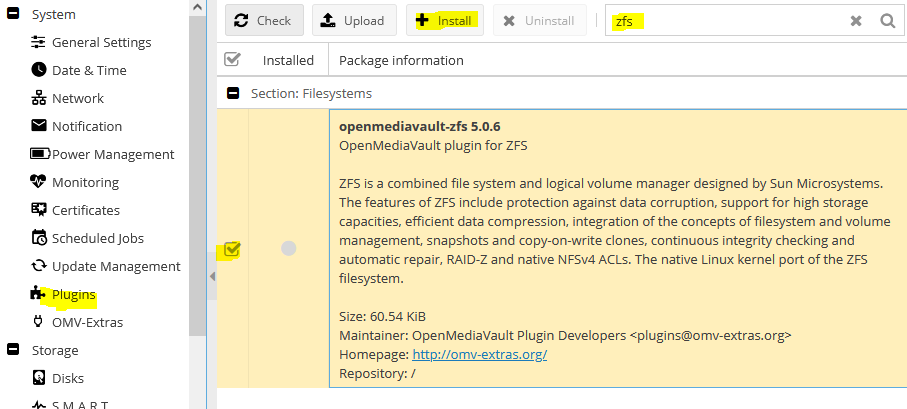This screenshot has width=907, height=409.
Task: Open the Certificates page
Action: coord(86,210)
